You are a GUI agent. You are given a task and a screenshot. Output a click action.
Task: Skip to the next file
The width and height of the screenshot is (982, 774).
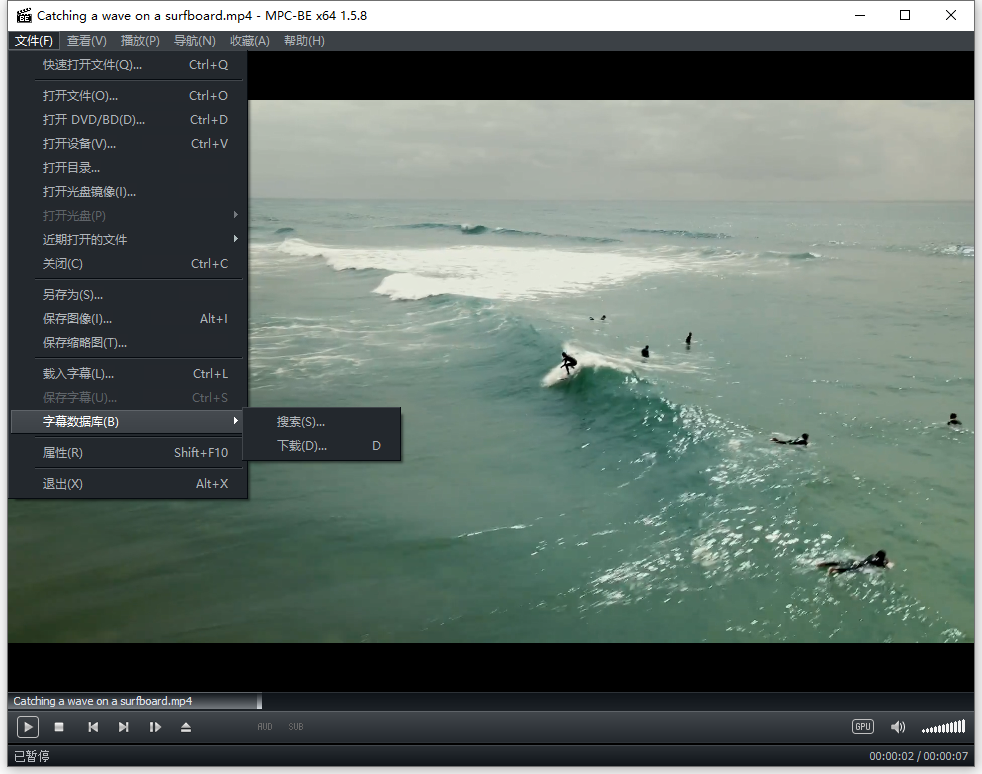click(x=123, y=727)
